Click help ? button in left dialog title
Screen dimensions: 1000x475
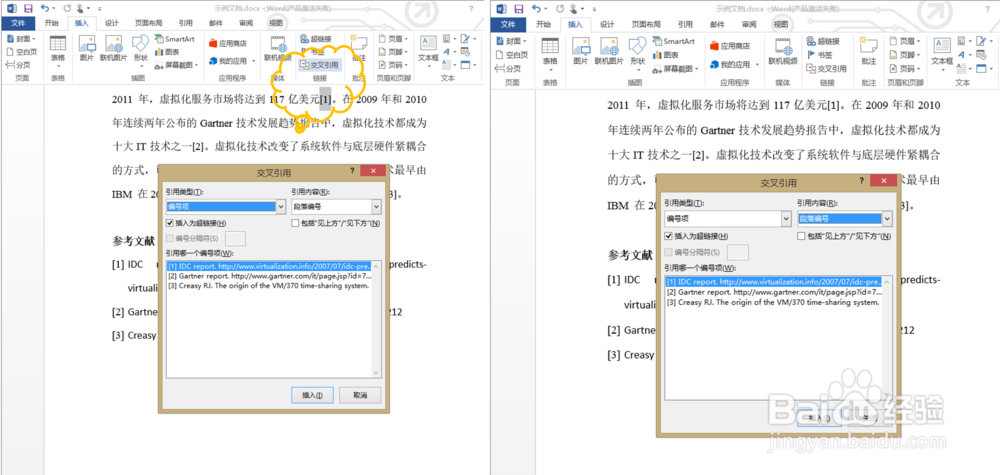(352, 171)
